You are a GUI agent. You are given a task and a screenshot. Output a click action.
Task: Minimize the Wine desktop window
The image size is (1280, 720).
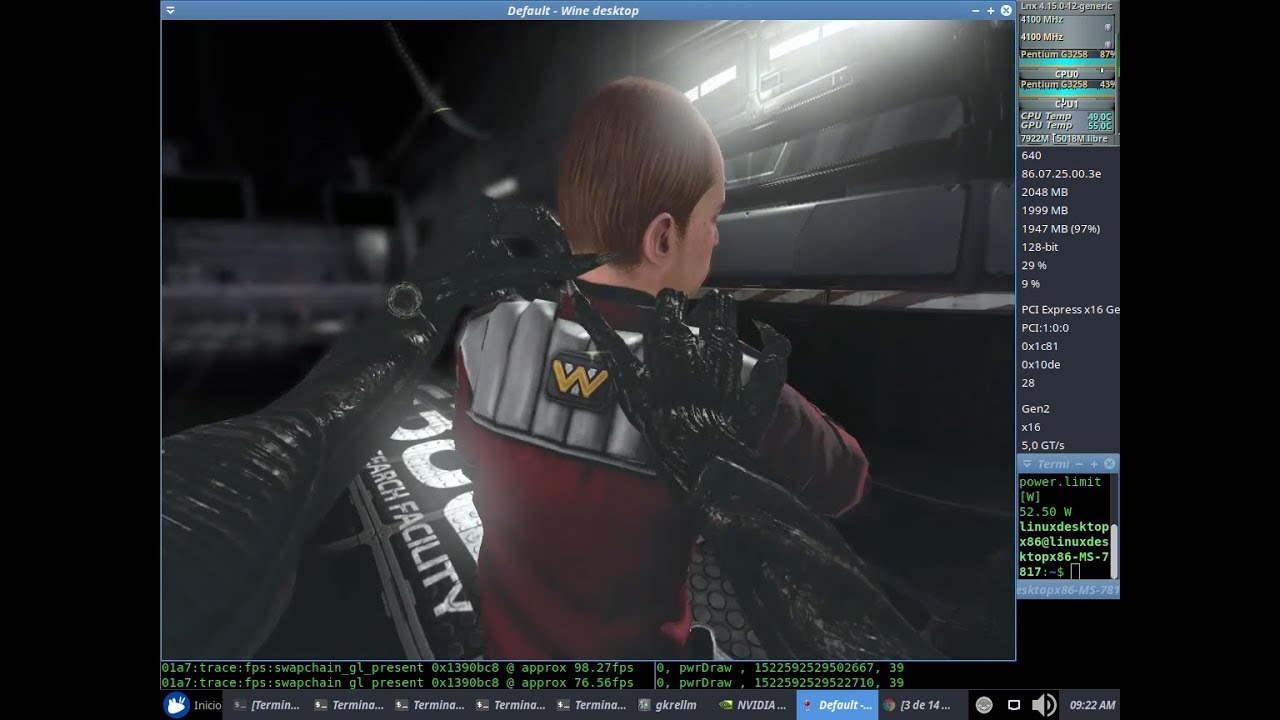(x=976, y=10)
